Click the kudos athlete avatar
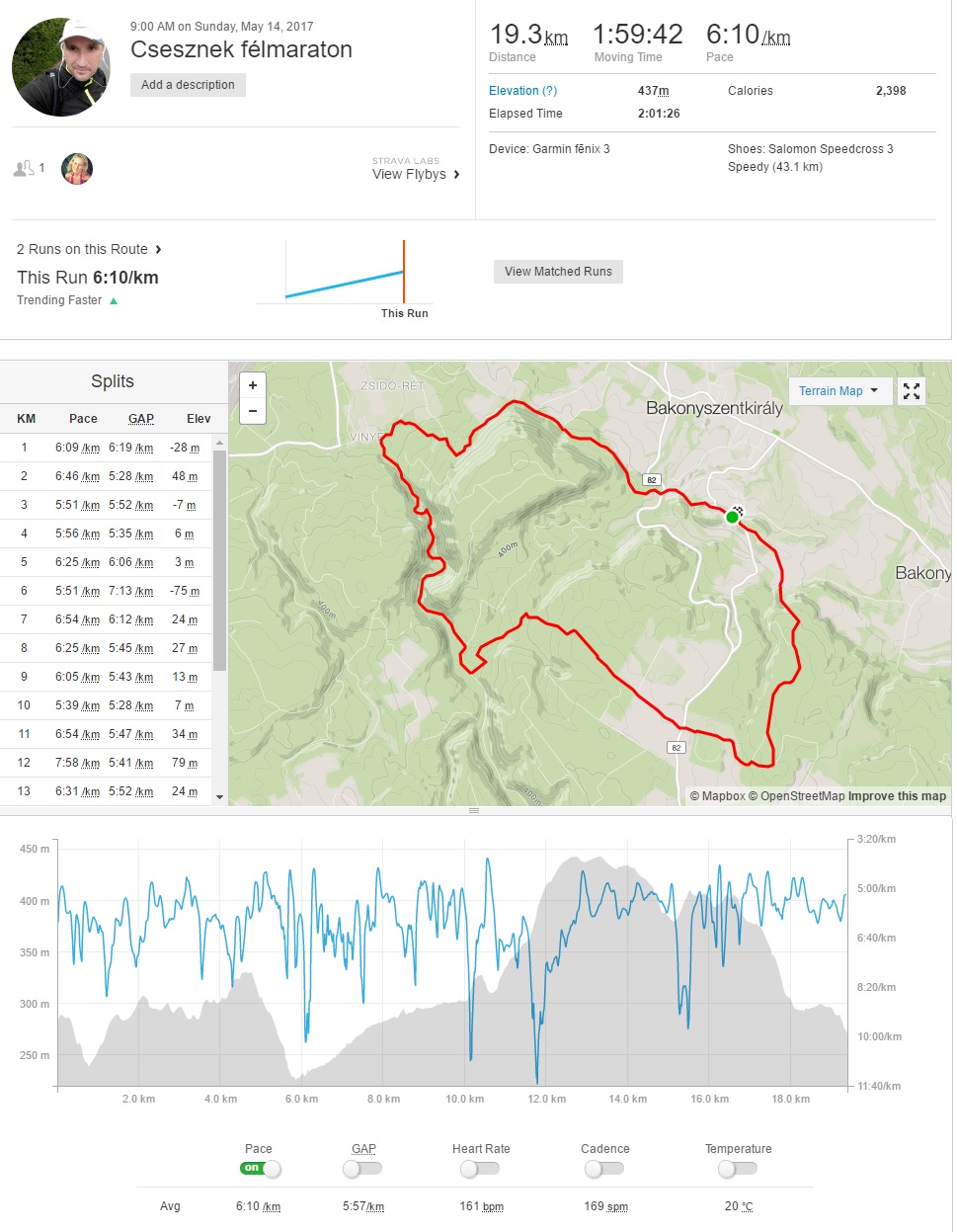The width and height of the screenshot is (957, 1232). tap(77, 169)
